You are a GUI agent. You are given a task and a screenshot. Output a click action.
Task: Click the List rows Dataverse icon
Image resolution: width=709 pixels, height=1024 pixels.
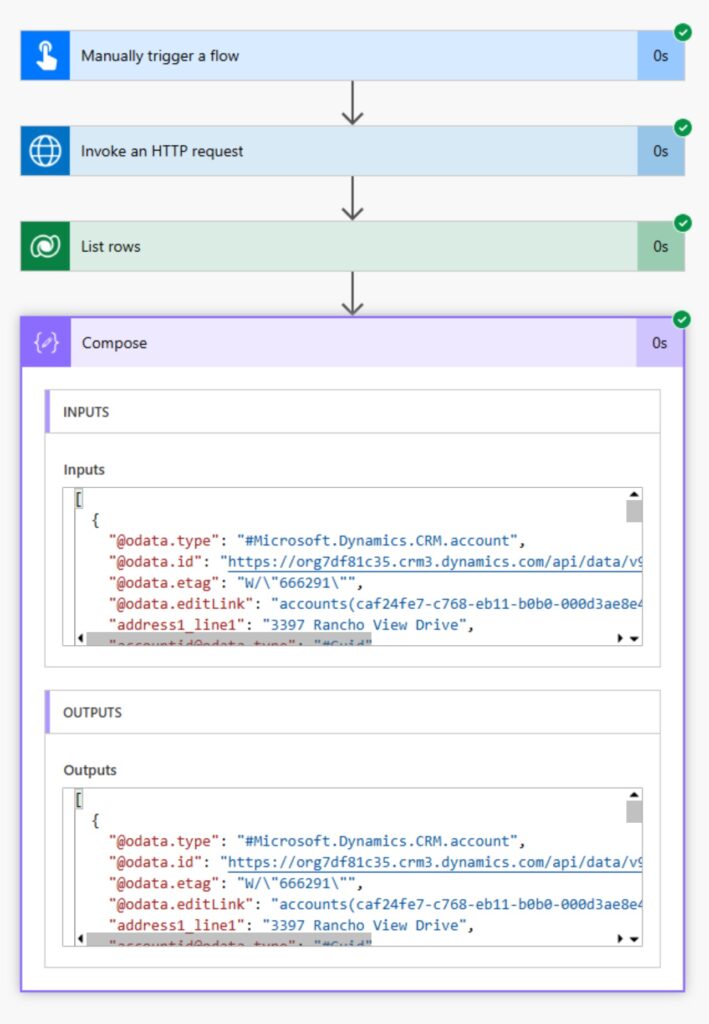click(45, 246)
